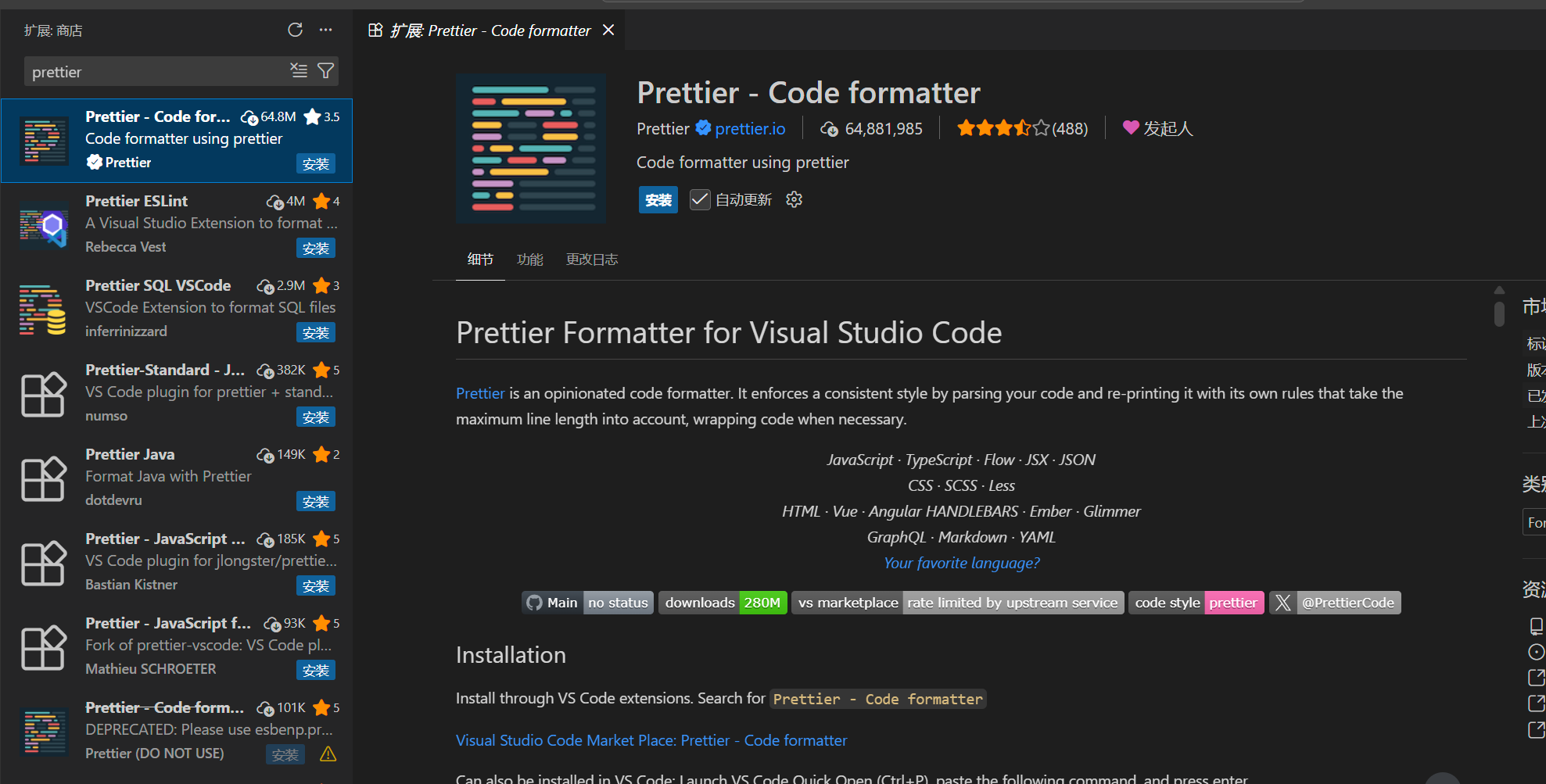1546x784 pixels.
Task: Click the deprecation warning triangle icon
Action: [x=328, y=754]
